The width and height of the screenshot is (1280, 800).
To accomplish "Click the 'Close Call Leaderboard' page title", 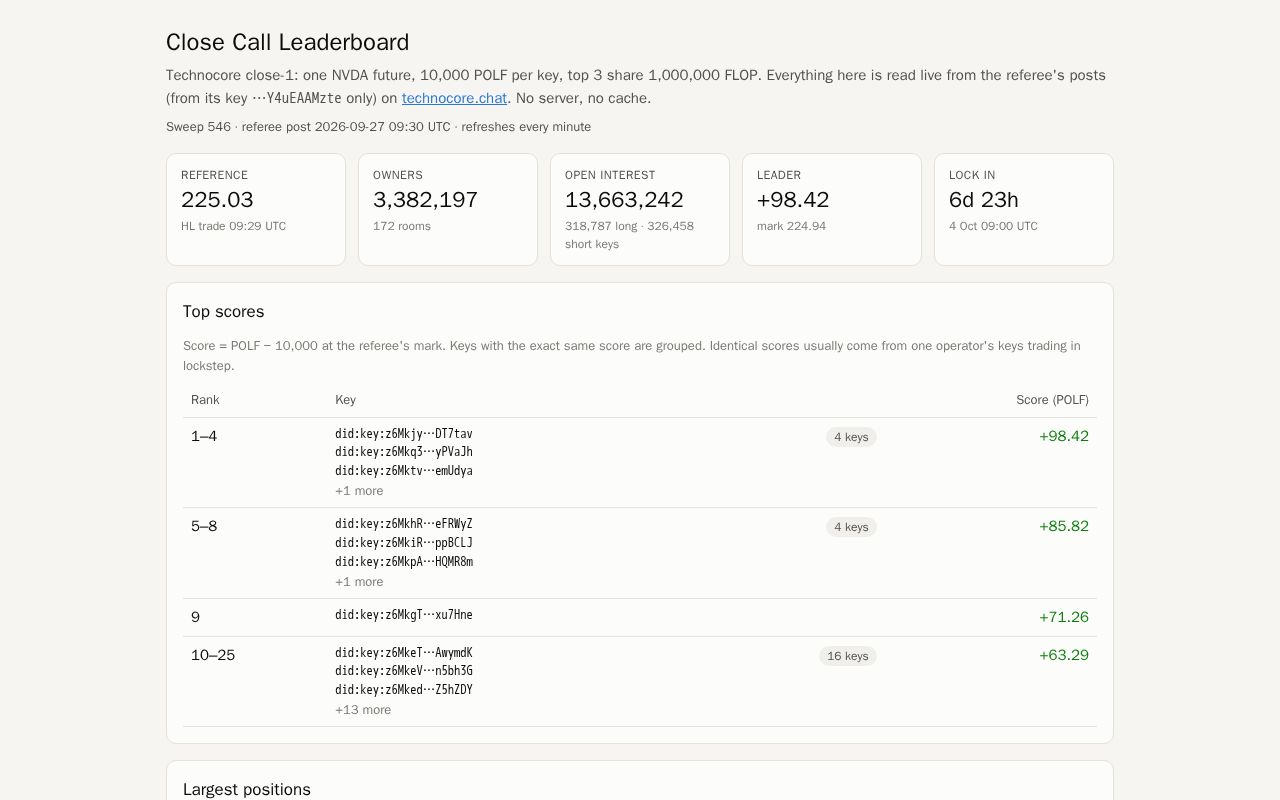I will (288, 42).
